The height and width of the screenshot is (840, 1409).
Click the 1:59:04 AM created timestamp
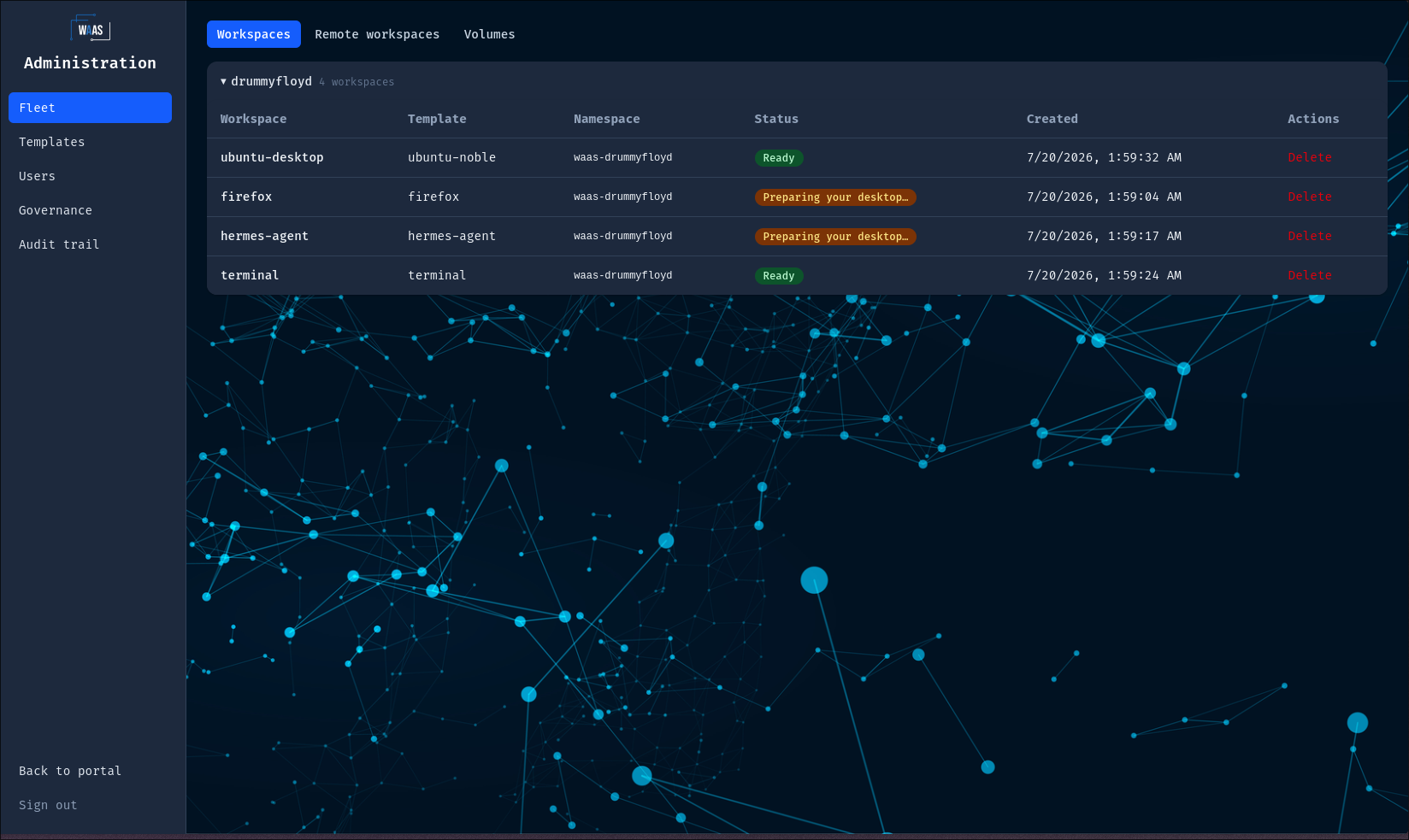[1104, 197]
